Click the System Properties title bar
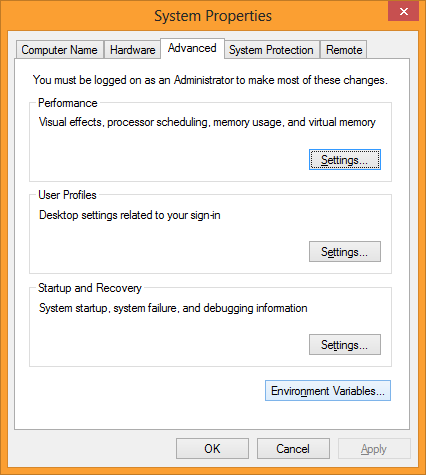426x475 pixels. click(213, 16)
